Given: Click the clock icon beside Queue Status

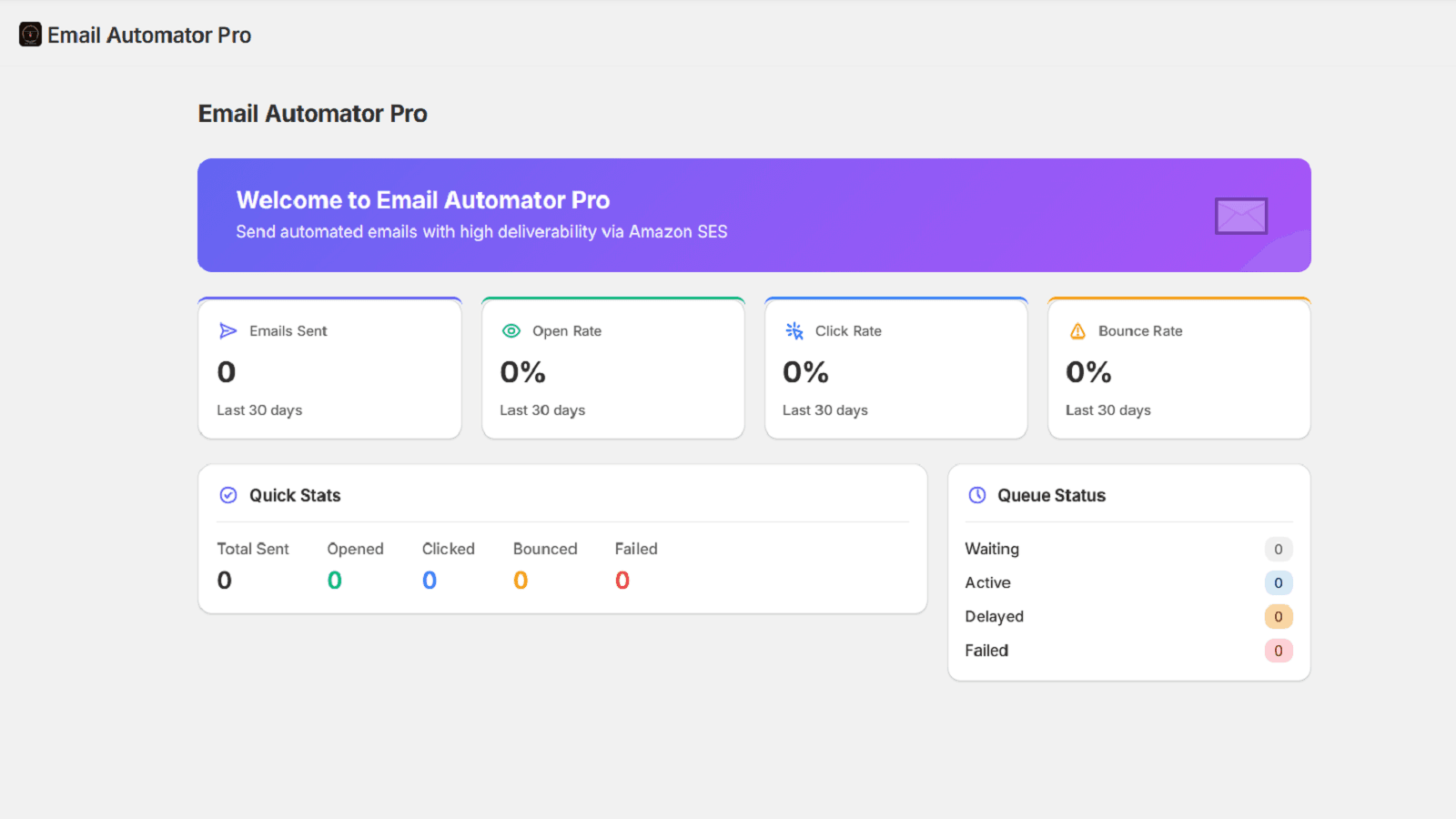Looking at the screenshot, I should [x=977, y=495].
